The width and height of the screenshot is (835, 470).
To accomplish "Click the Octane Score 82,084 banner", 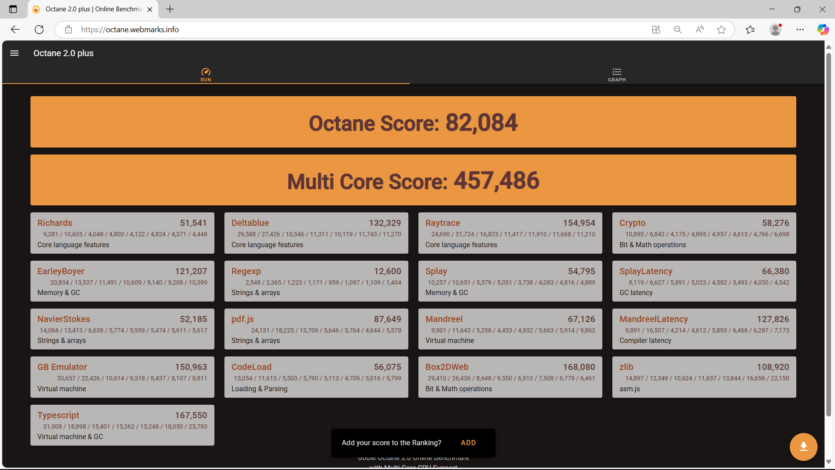I will pos(413,122).
